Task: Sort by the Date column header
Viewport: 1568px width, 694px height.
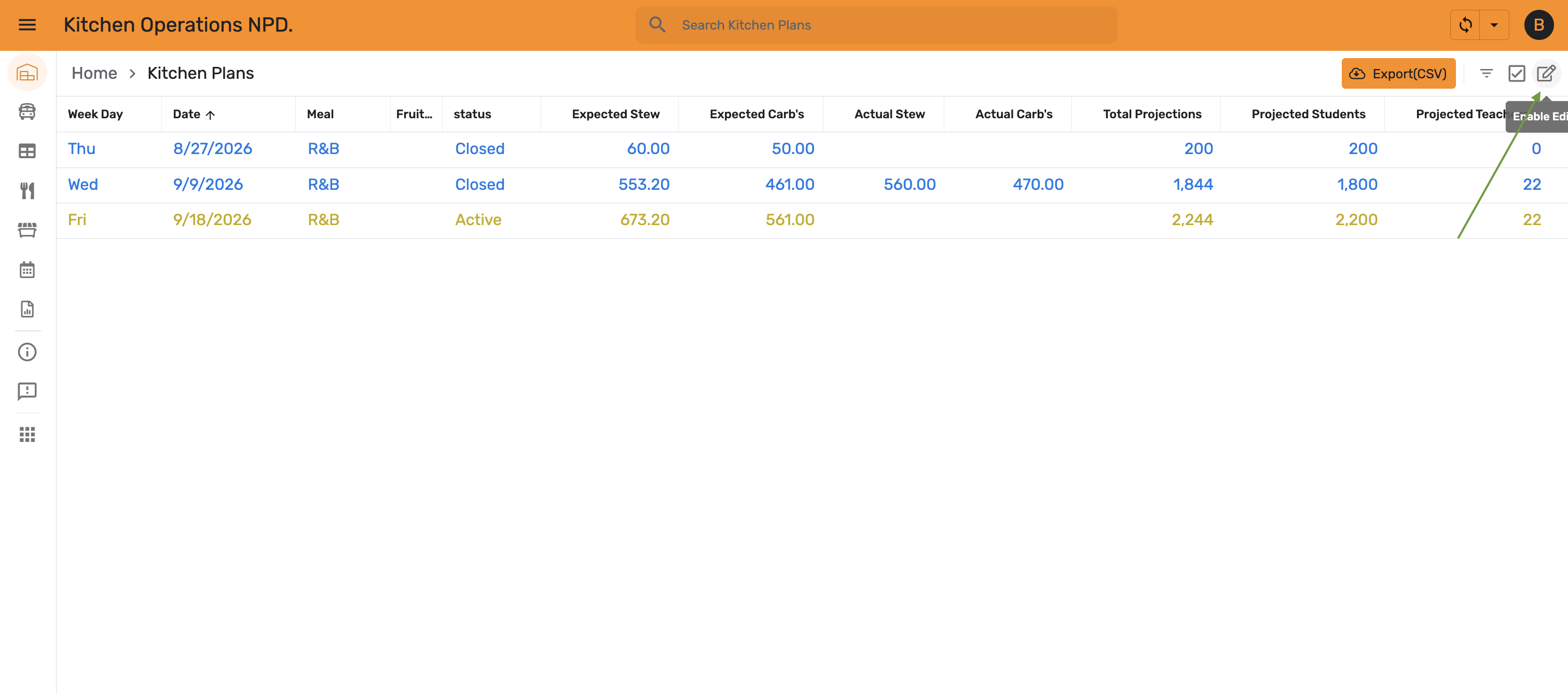Action: point(194,114)
